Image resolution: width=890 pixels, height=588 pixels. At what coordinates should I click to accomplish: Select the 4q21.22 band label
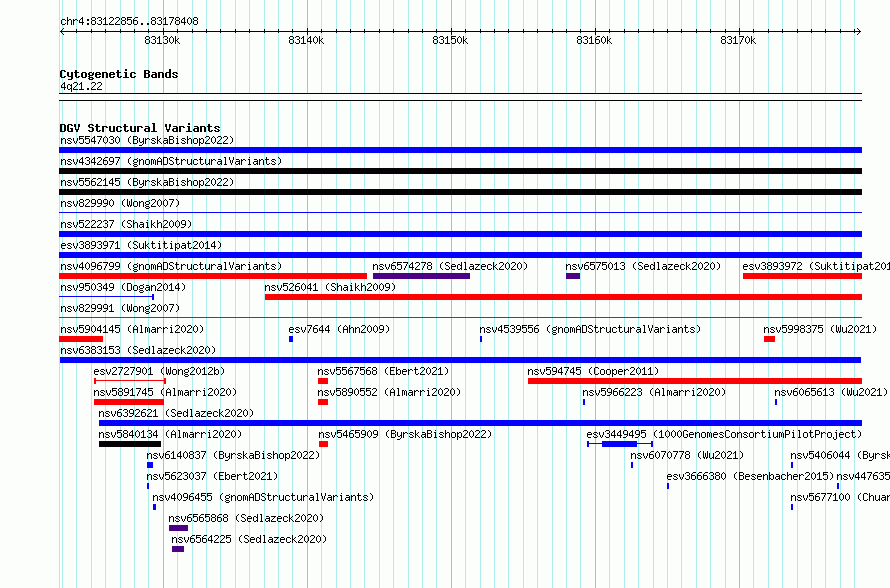[81, 87]
